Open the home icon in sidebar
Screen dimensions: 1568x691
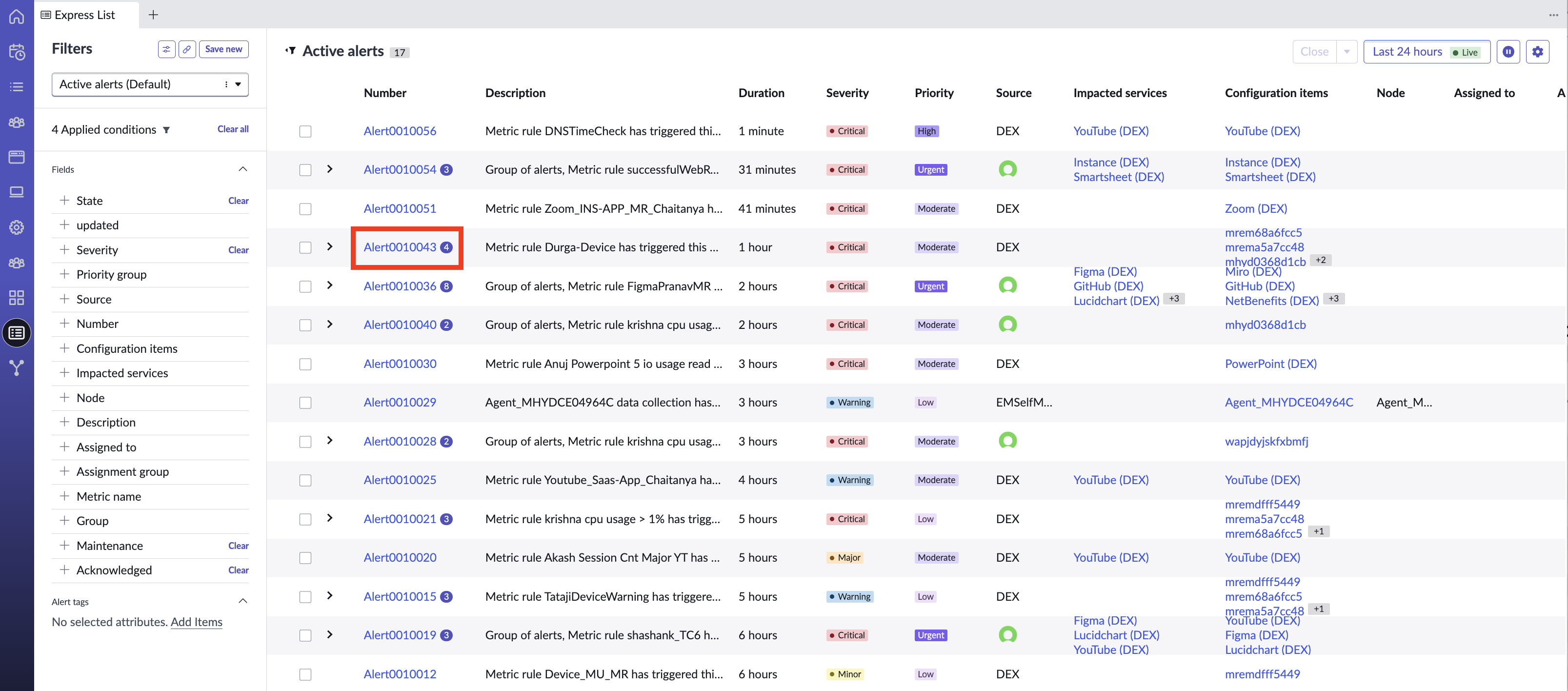pyautogui.click(x=17, y=17)
